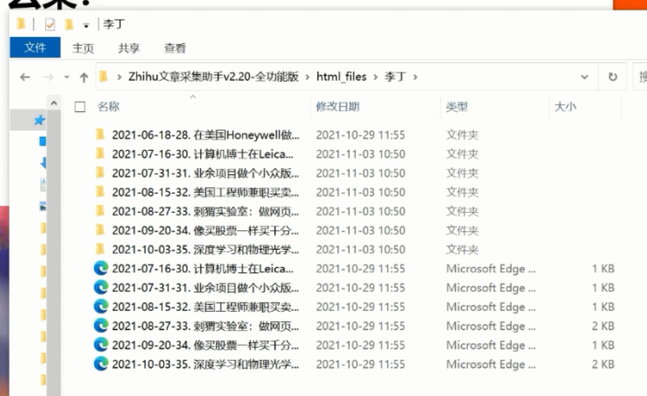The image size is (647, 396).
Task: Toggle the select-all checkbox in header
Action: tap(80, 107)
